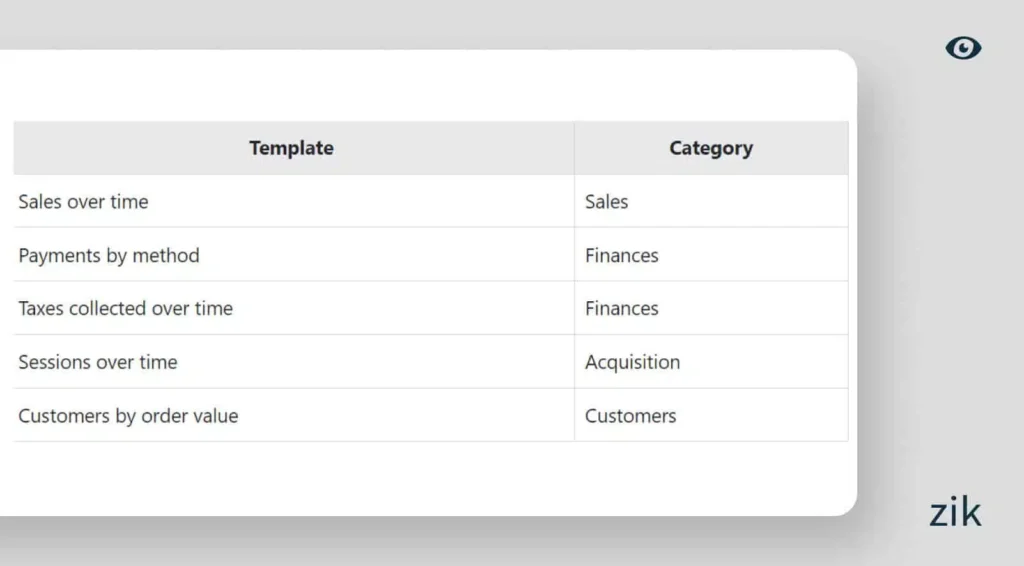Pick the Customers by order value template
This screenshot has width=1024, height=566.
coord(128,416)
